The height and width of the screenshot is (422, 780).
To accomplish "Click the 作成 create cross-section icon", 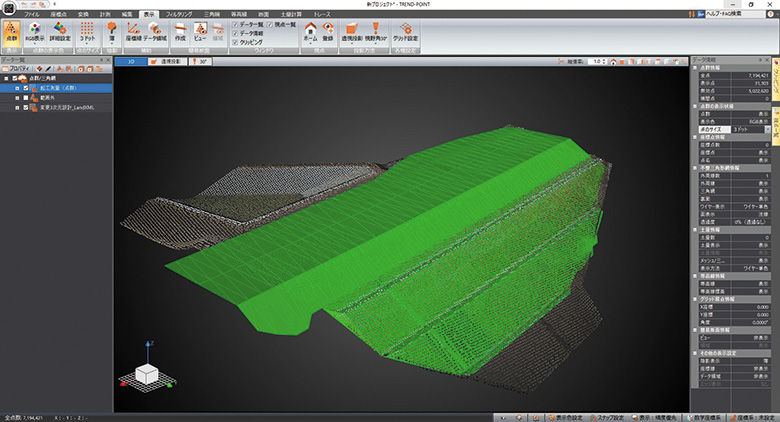I will click(180, 33).
